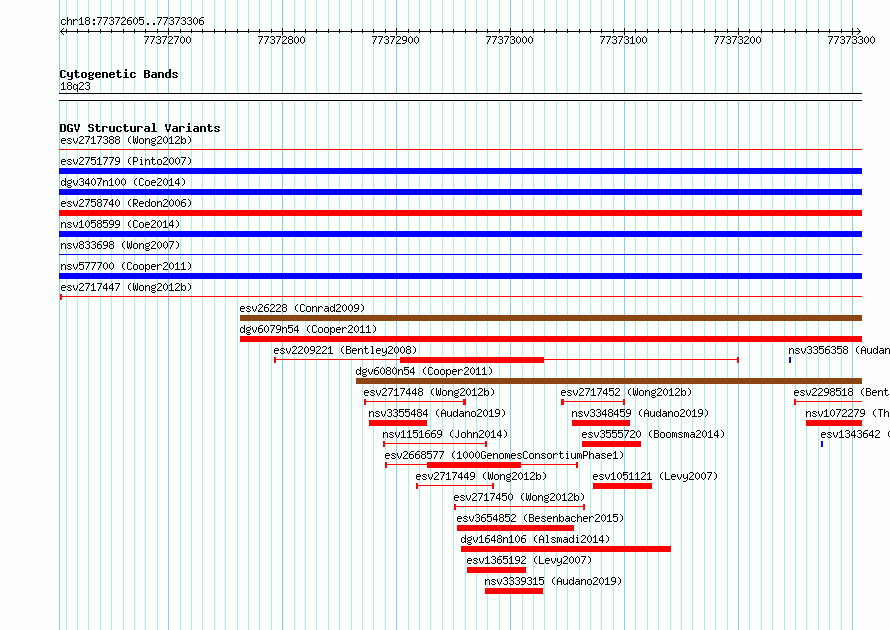Select the dgv3407n100 (Coe2014) label
This screenshot has height=630, width=890.
123,182
